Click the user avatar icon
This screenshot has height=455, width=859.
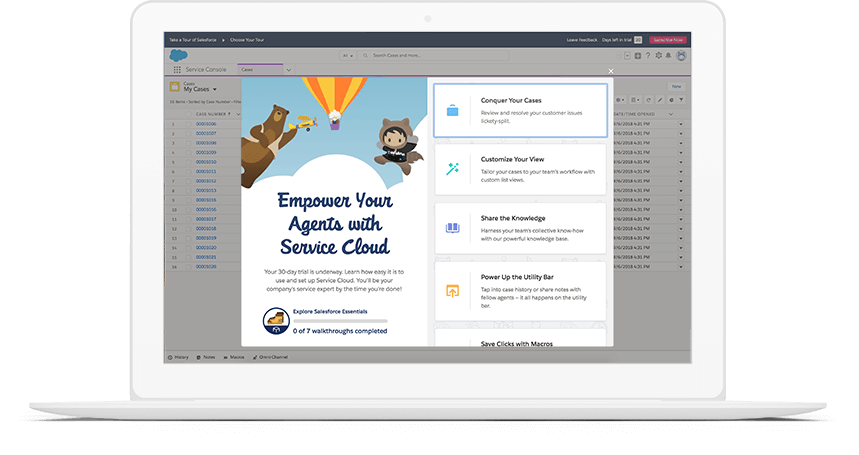coord(681,56)
